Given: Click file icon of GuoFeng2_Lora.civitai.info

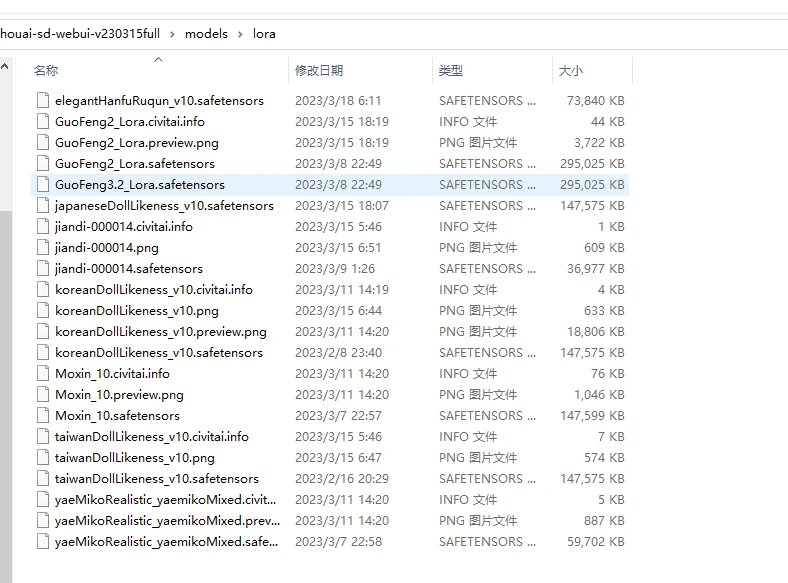Looking at the screenshot, I should coord(43,122).
